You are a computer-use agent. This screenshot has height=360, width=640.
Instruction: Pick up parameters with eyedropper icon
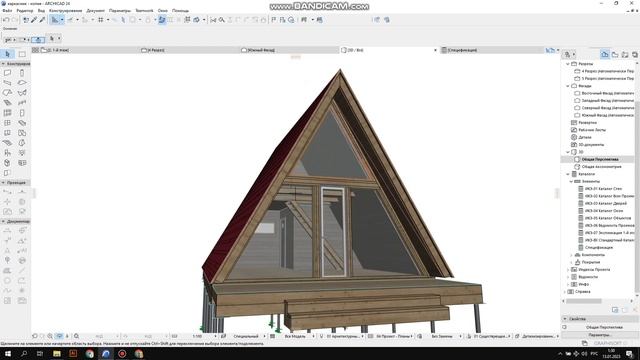(34, 20)
